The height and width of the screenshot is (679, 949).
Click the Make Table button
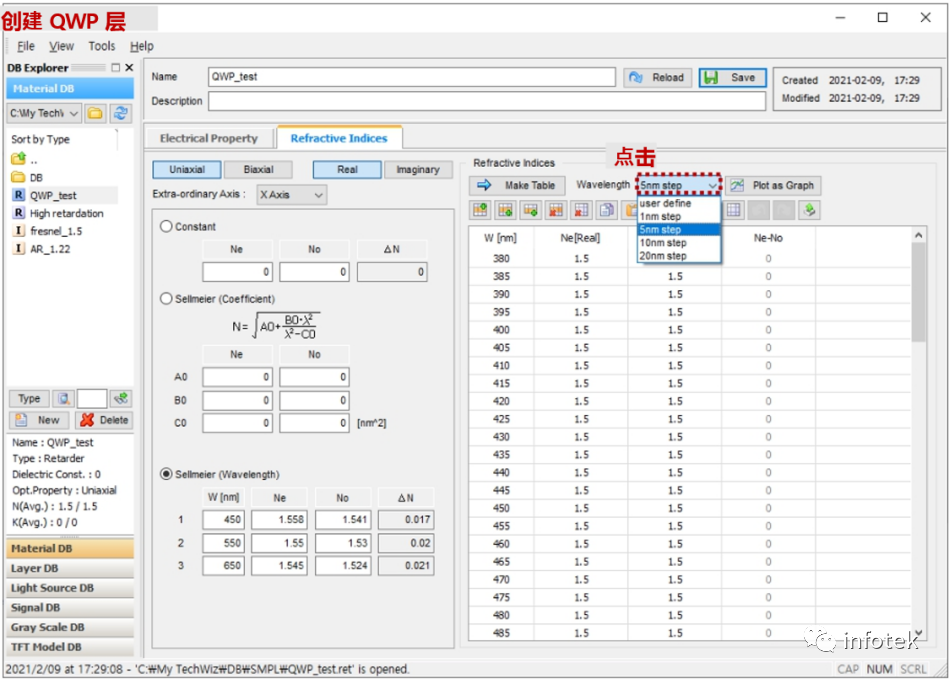517,185
